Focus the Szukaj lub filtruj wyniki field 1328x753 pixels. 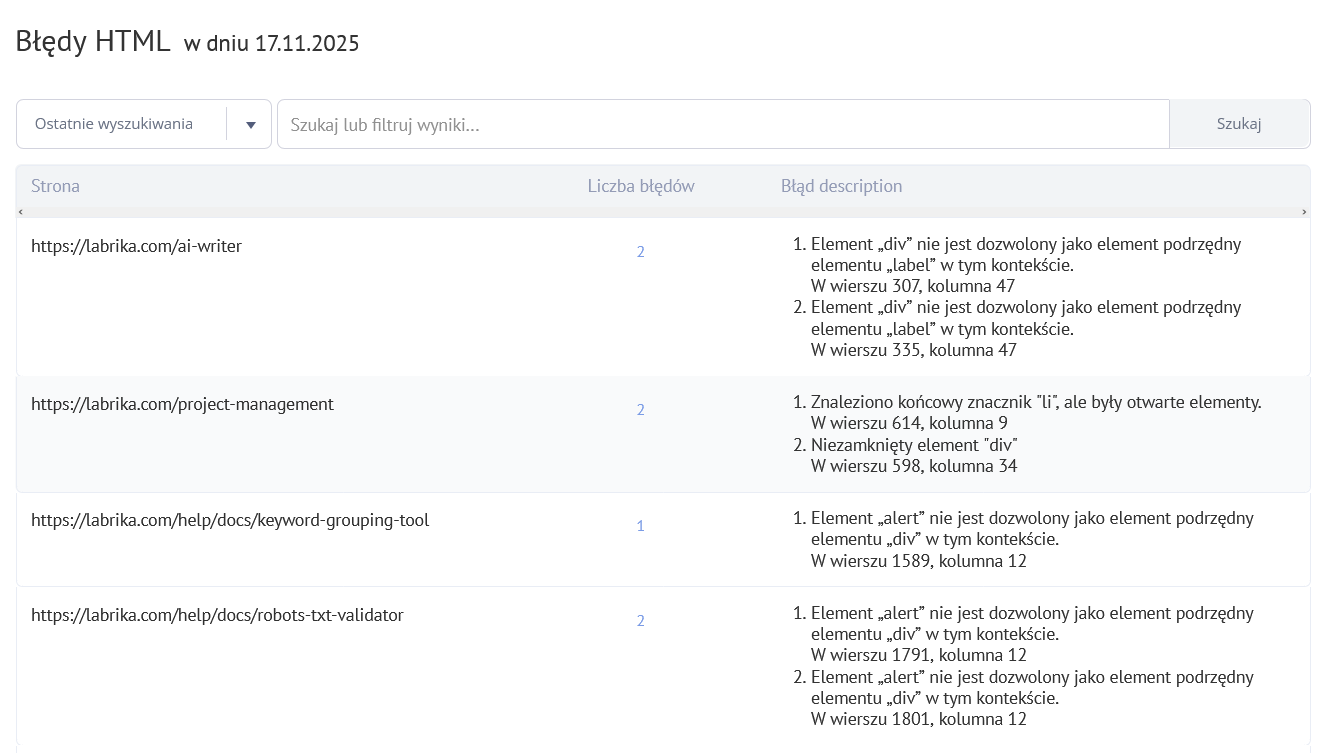click(x=722, y=124)
